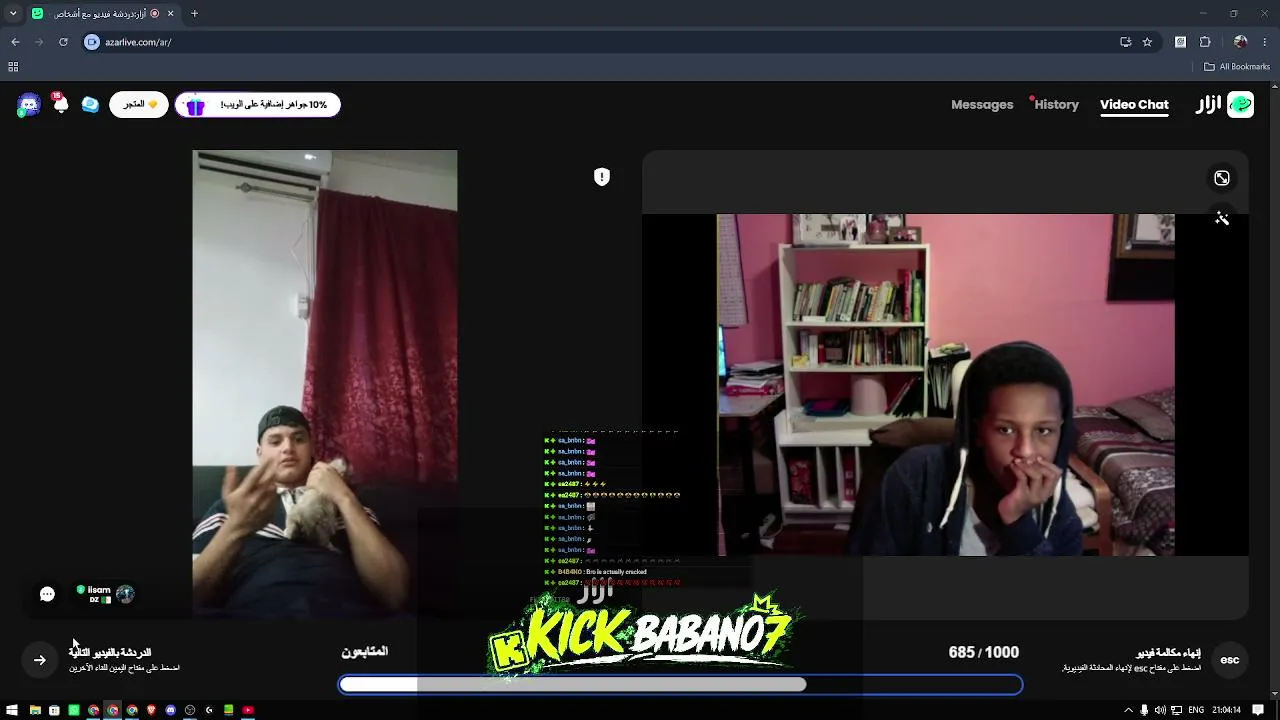Screen dimensions: 1280x720
Task: View site information icon in address bar
Action: (x=92, y=42)
